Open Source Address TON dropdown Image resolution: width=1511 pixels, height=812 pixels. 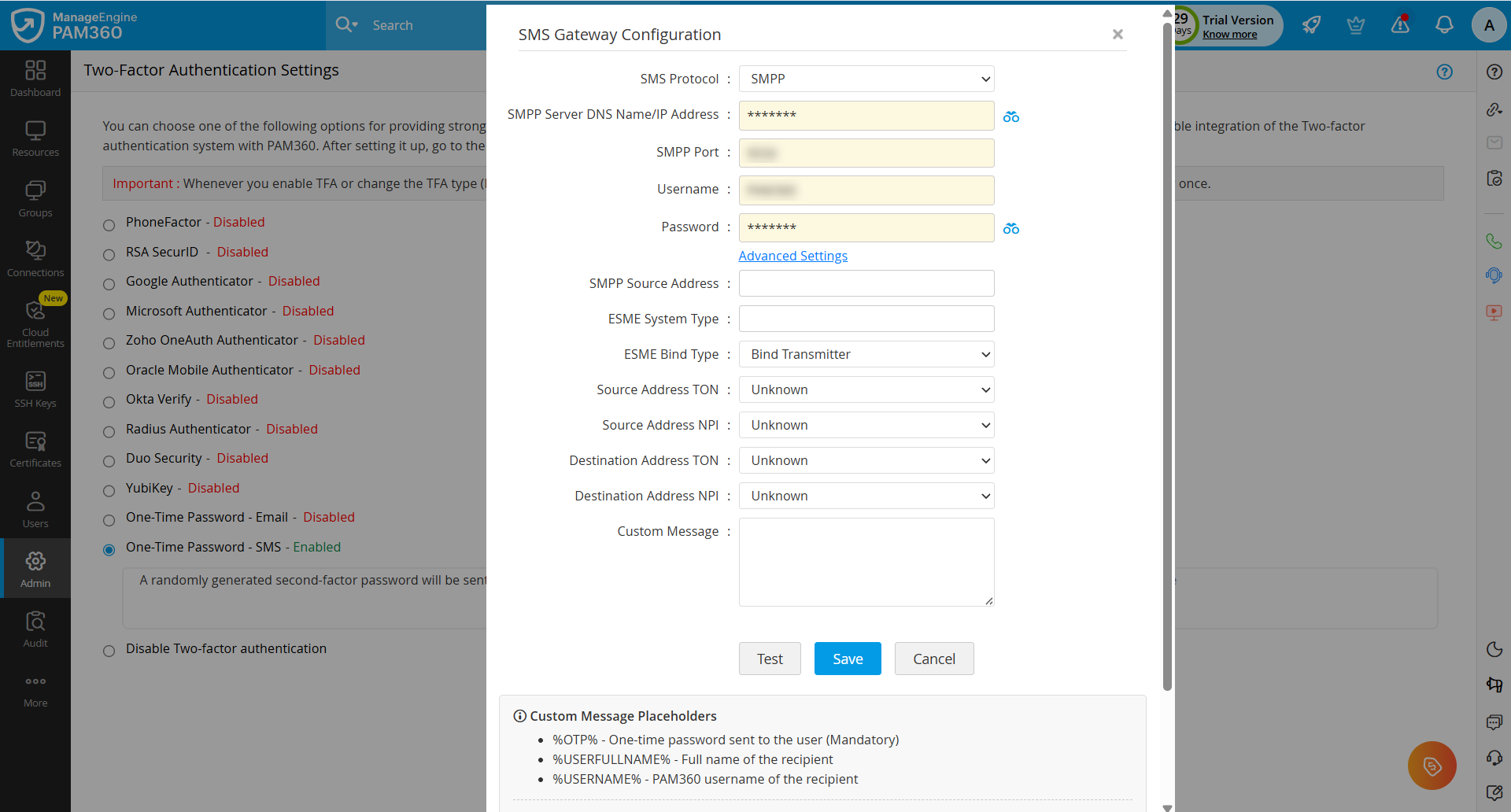point(866,389)
